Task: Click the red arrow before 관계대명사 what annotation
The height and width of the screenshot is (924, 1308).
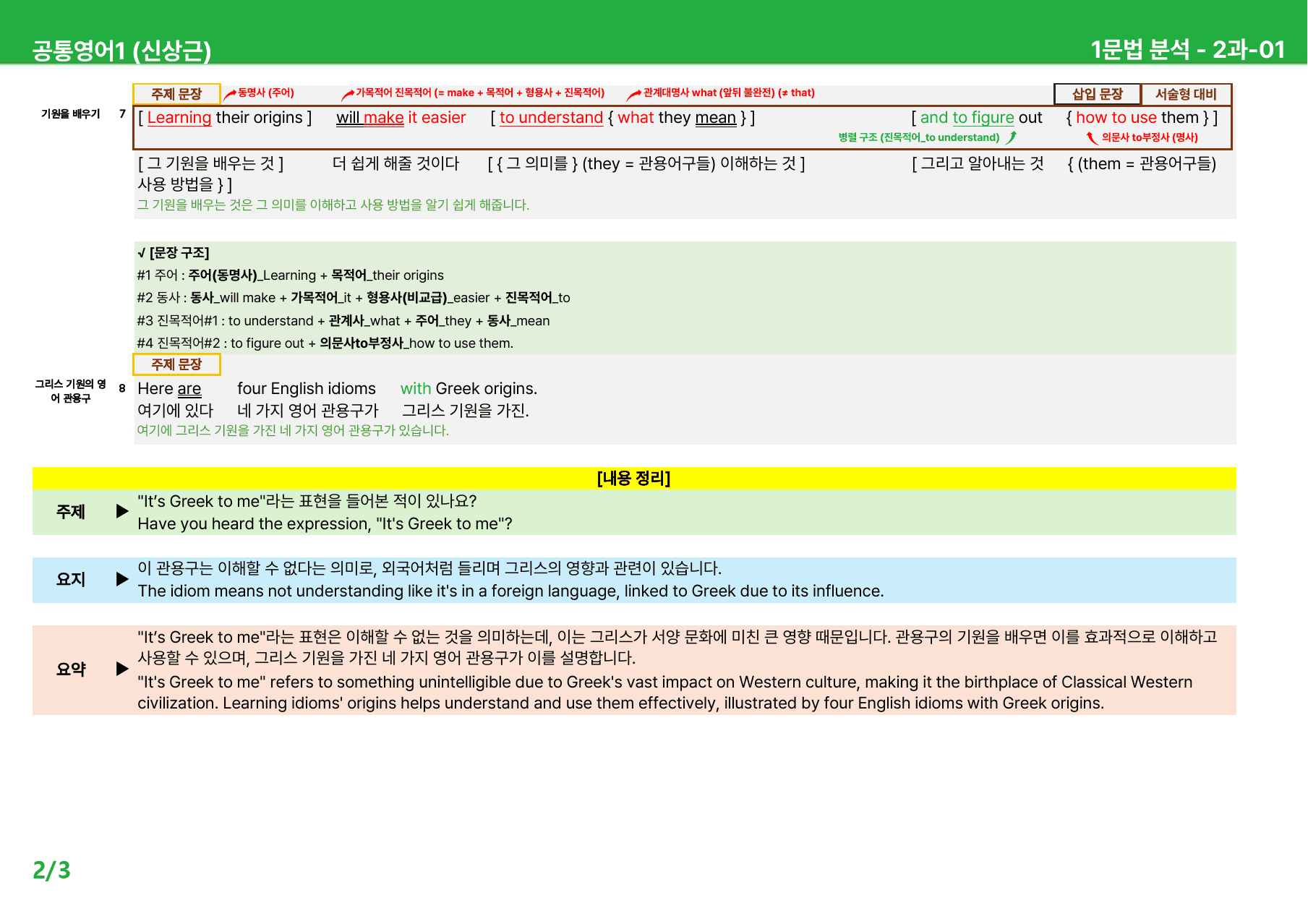Action: click(634, 94)
